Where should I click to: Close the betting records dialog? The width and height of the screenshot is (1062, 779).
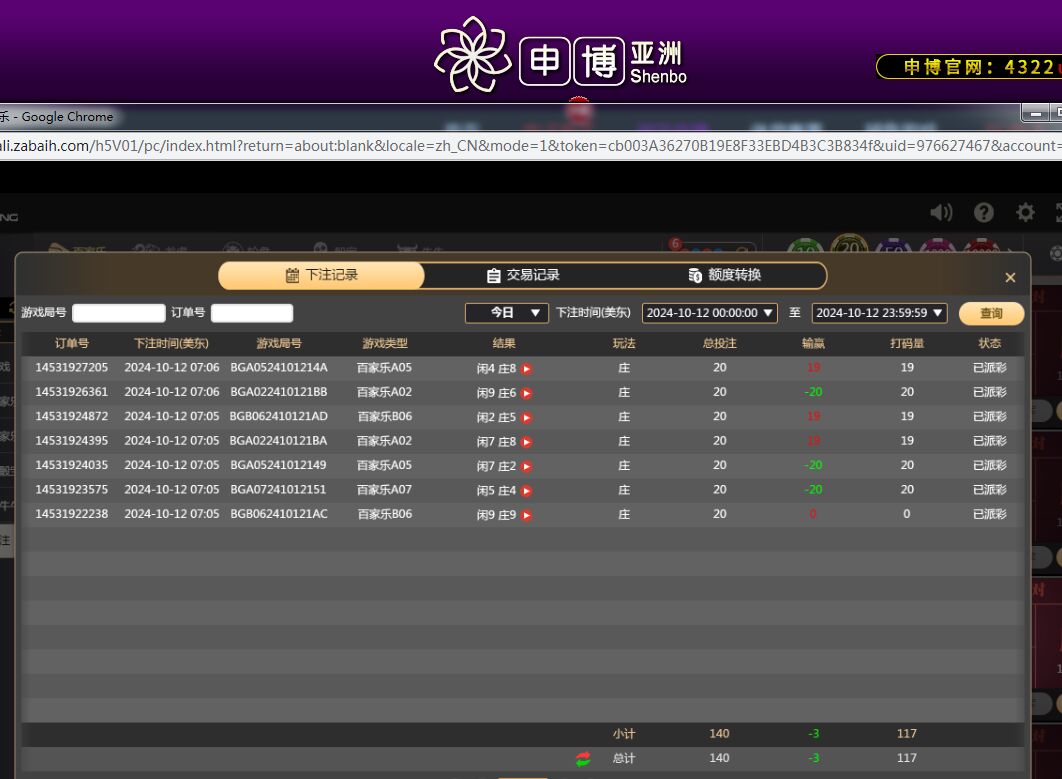(x=1010, y=277)
